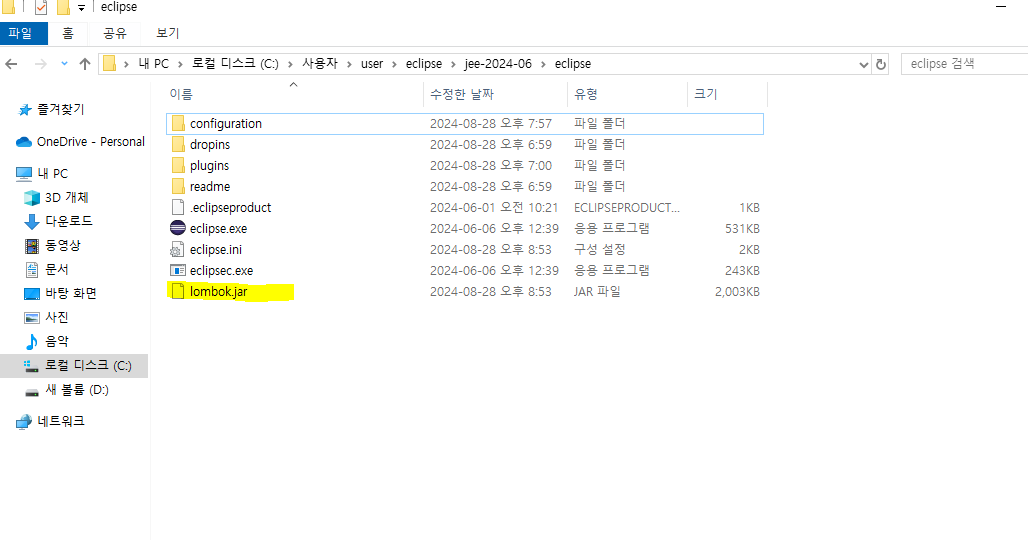Sort by the 크기 column header
This screenshot has width=1028, height=540.
point(705,94)
